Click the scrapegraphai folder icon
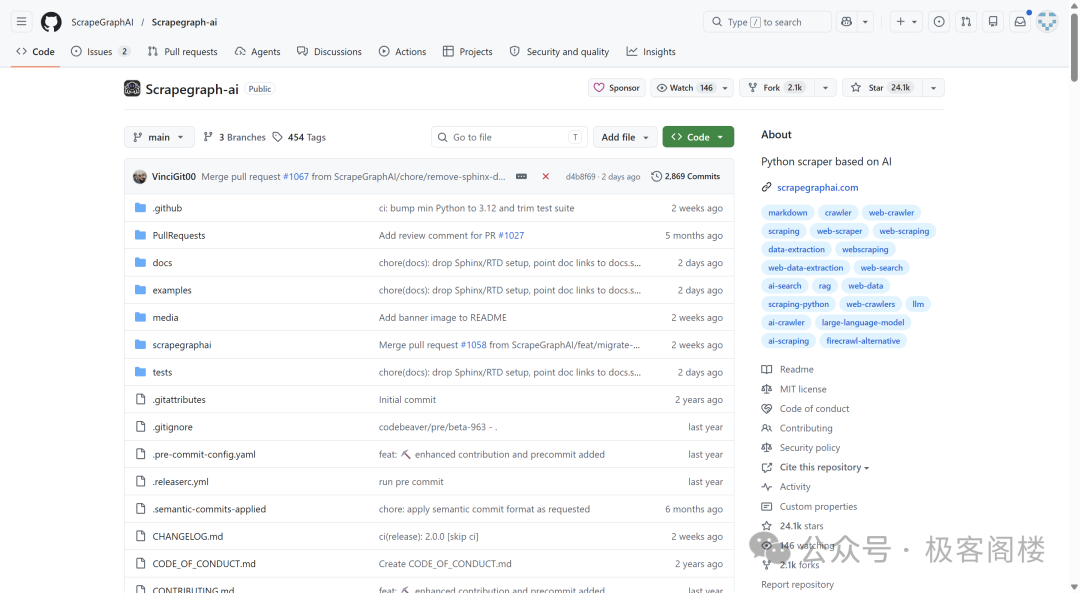 [x=141, y=344]
